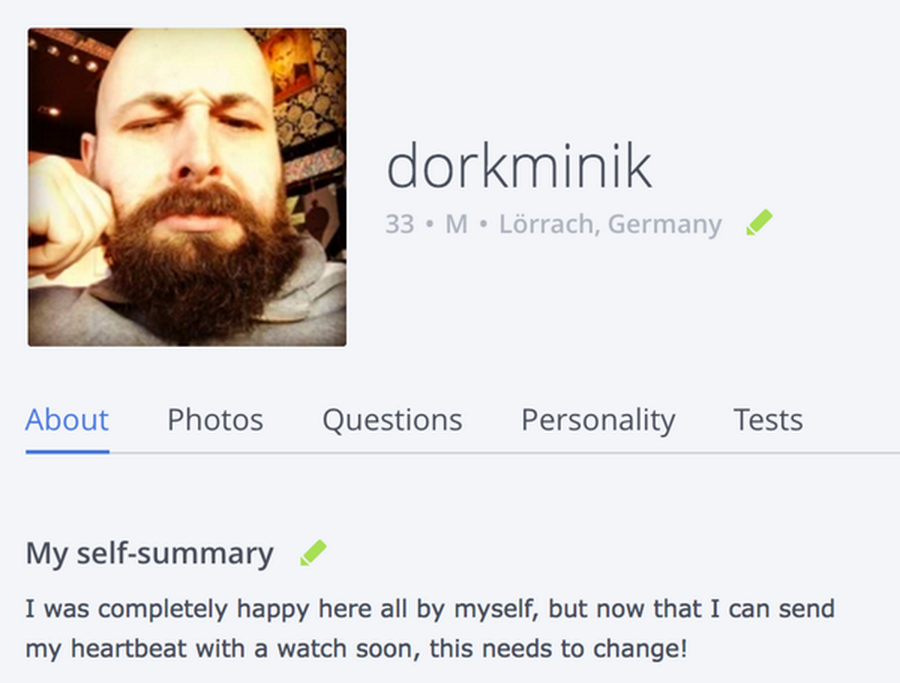
Task: Click the blue underline beneath About
Action: (67, 450)
